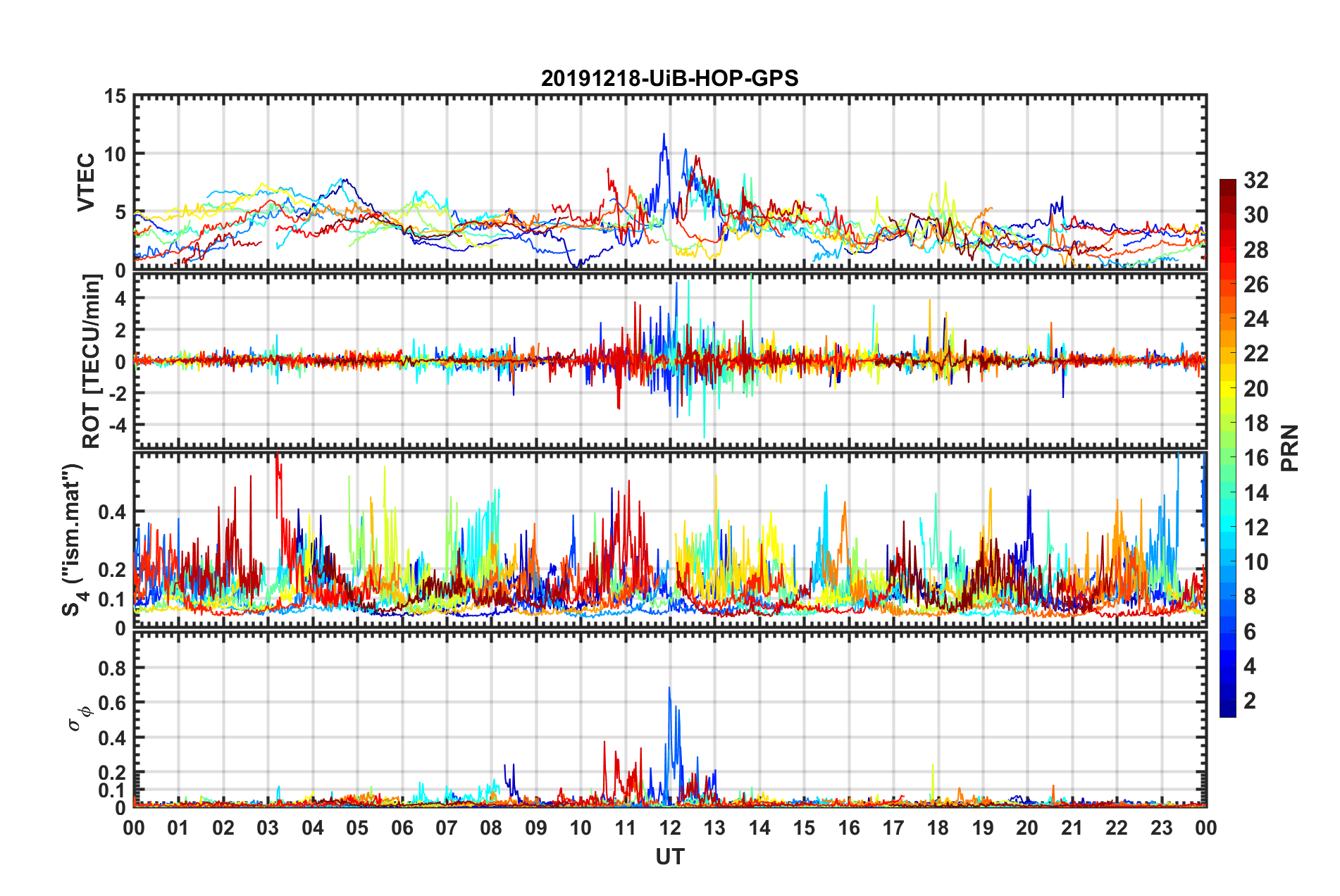Click the 24 label on the PRN colorbar
The width and height of the screenshot is (1340, 896).
[x=1255, y=319]
